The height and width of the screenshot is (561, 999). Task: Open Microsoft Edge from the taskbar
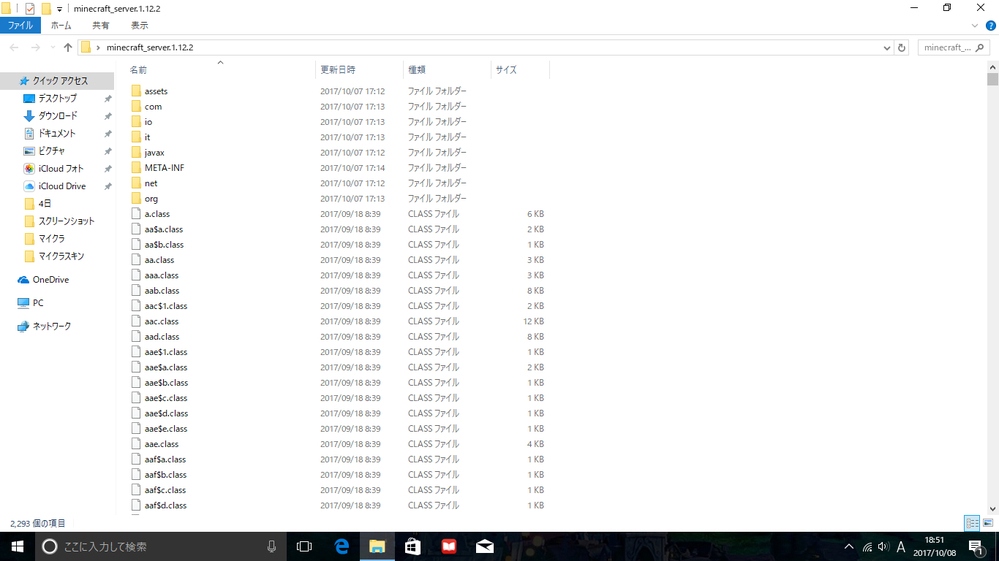[x=342, y=547]
